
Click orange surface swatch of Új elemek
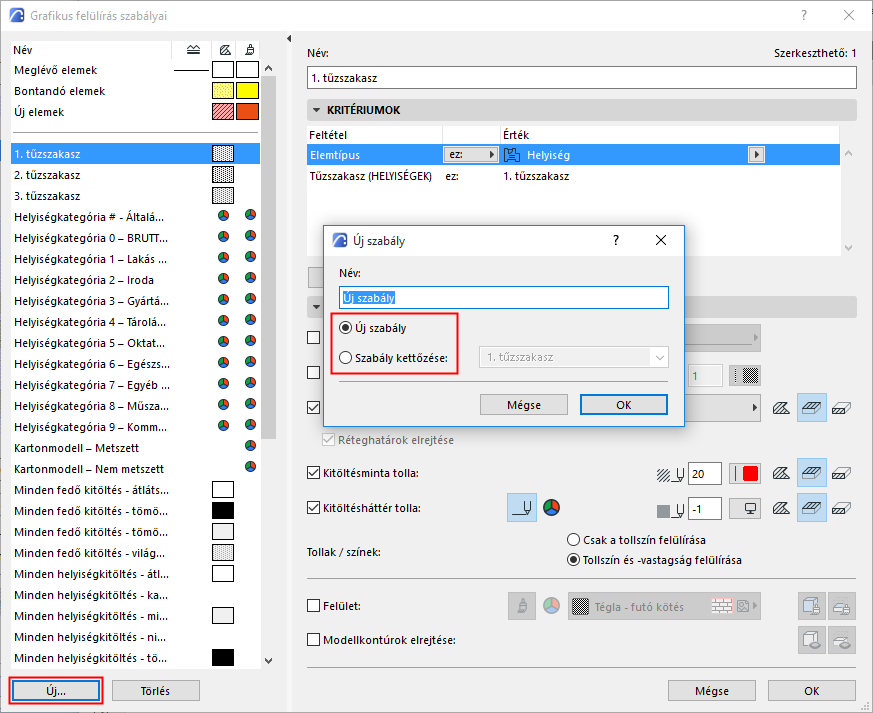click(247, 111)
